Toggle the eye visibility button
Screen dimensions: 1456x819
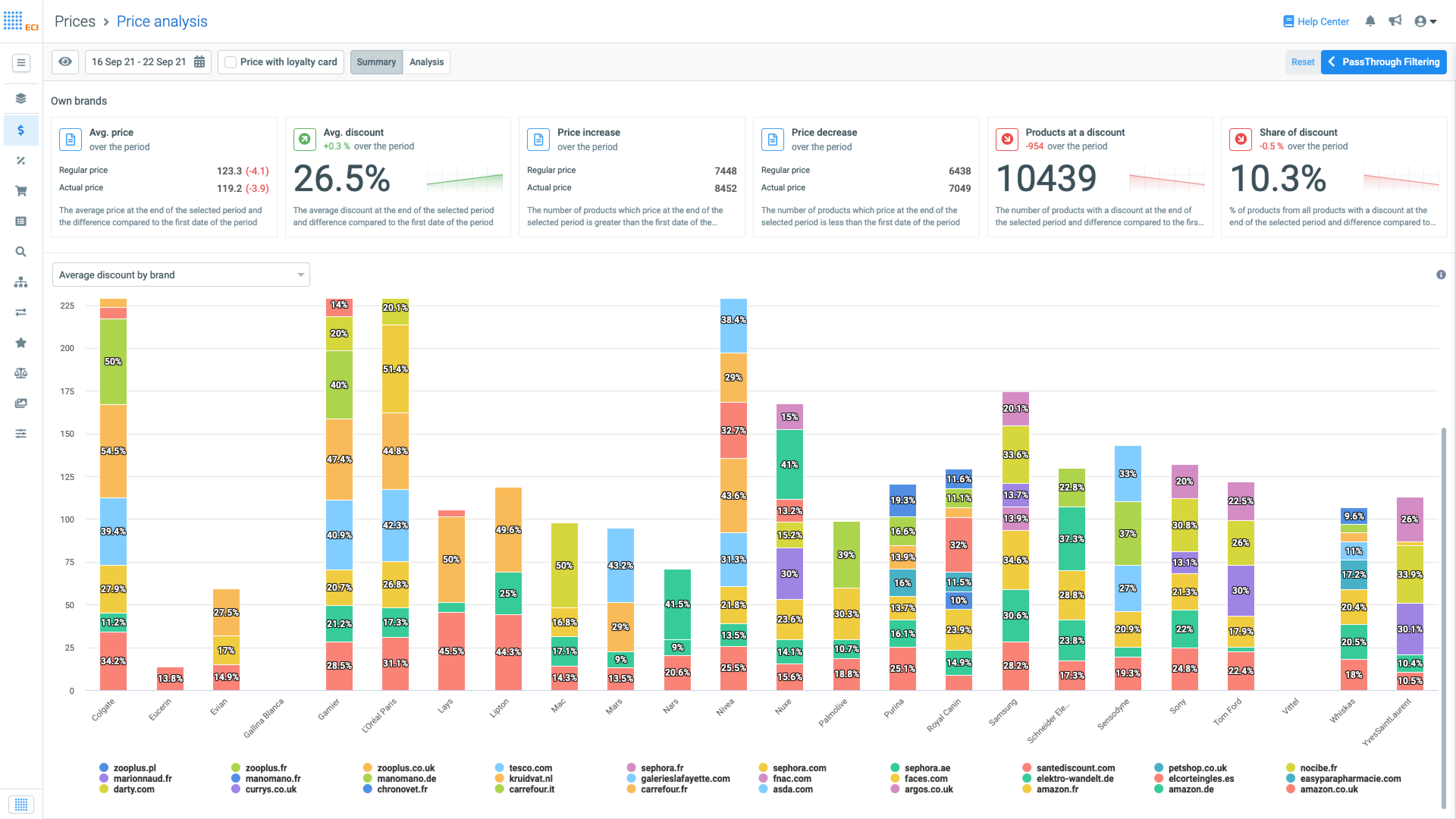65,62
